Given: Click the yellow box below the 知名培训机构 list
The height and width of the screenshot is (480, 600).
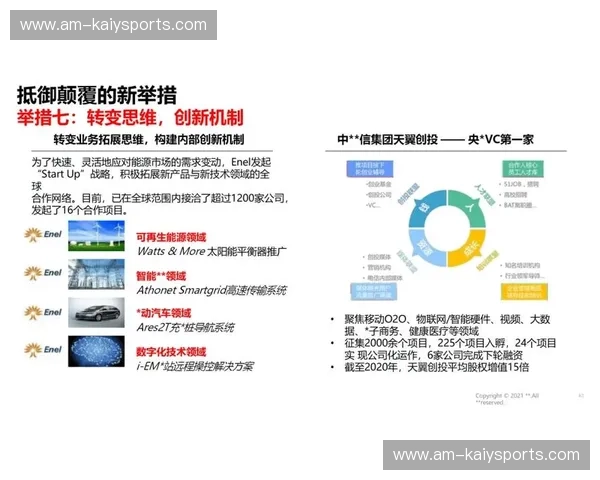Looking at the screenshot, I should coord(524,291).
